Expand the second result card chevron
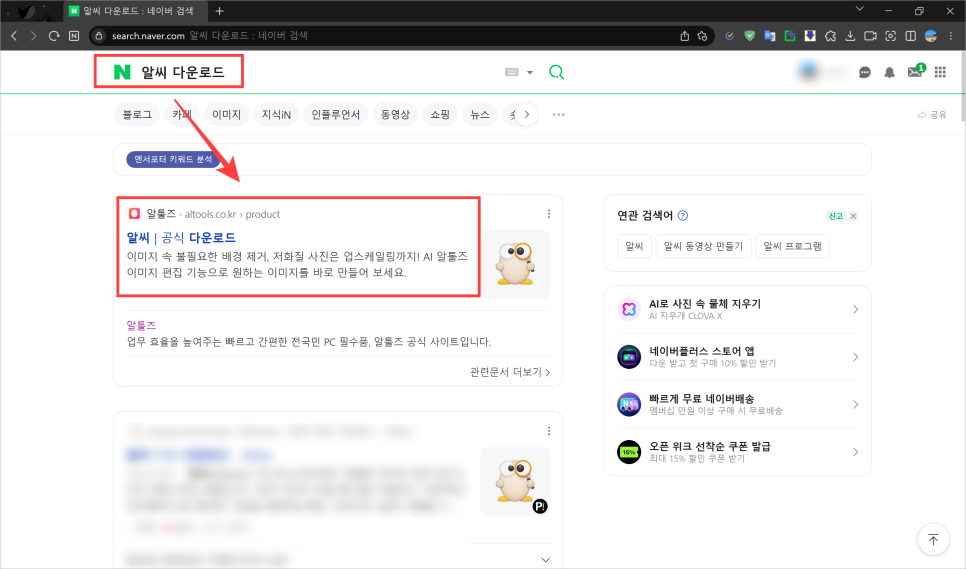966x569 pixels. click(546, 560)
